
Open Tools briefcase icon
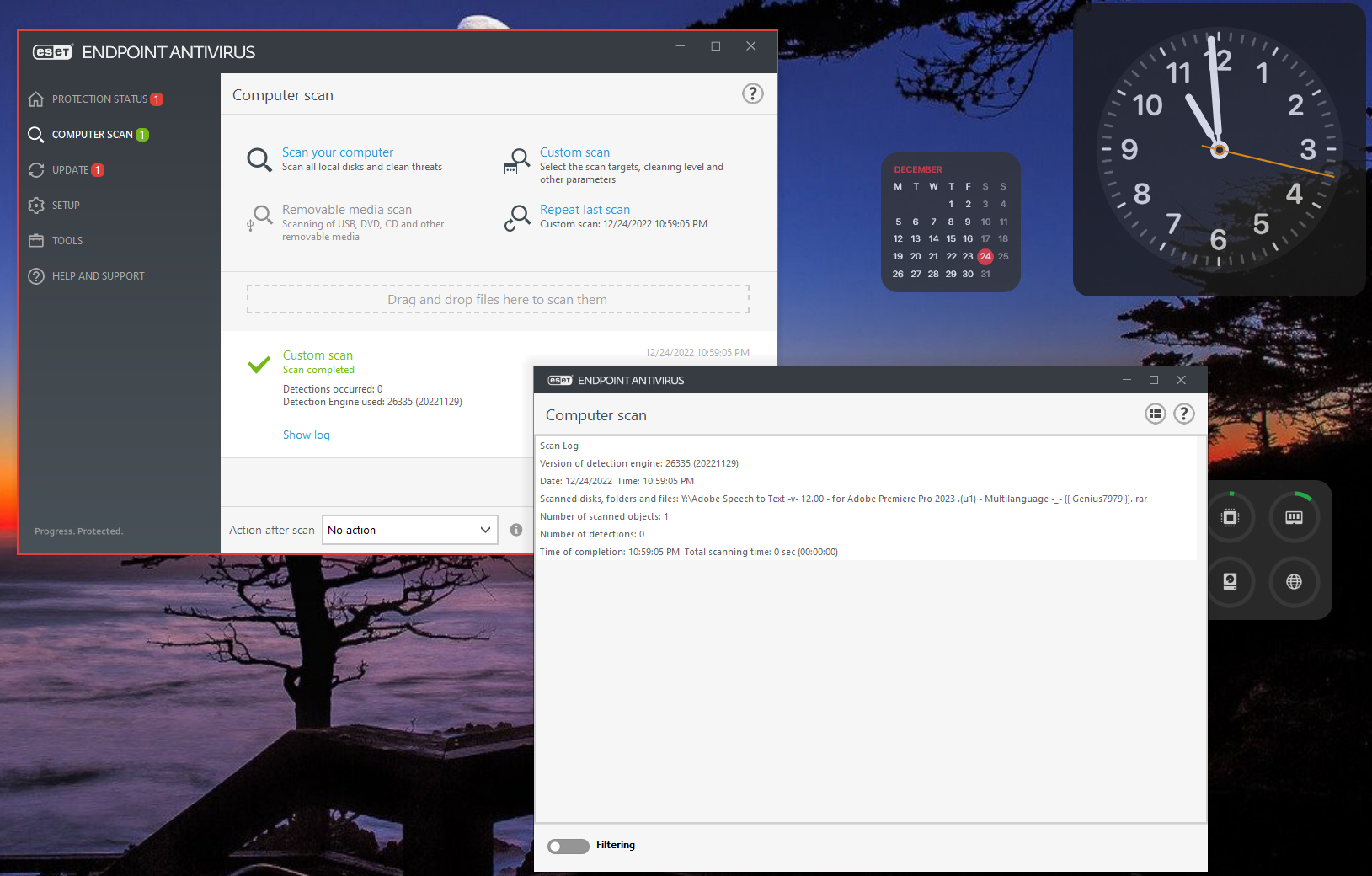(35, 241)
